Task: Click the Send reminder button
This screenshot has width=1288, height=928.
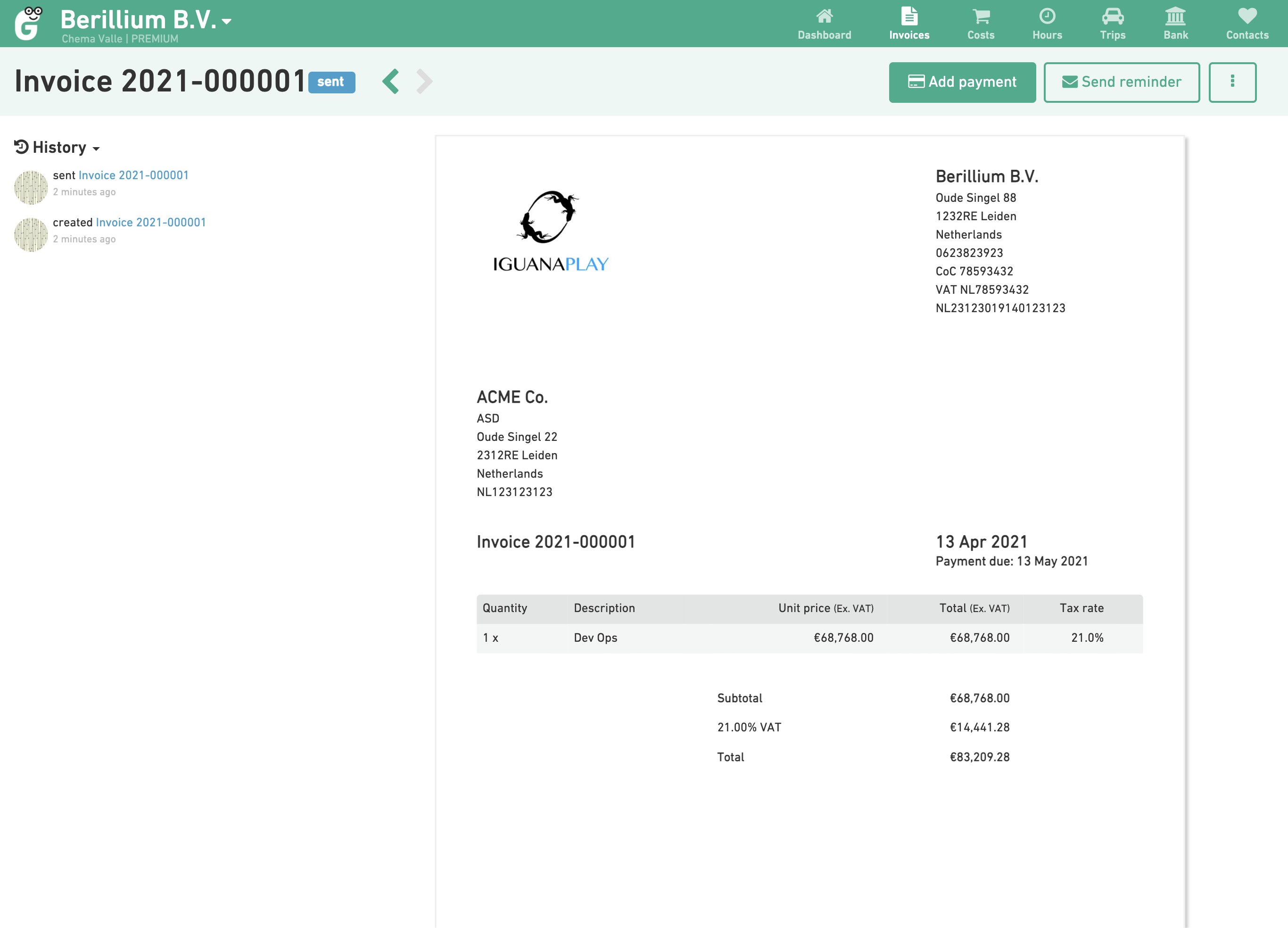Action: click(1121, 83)
